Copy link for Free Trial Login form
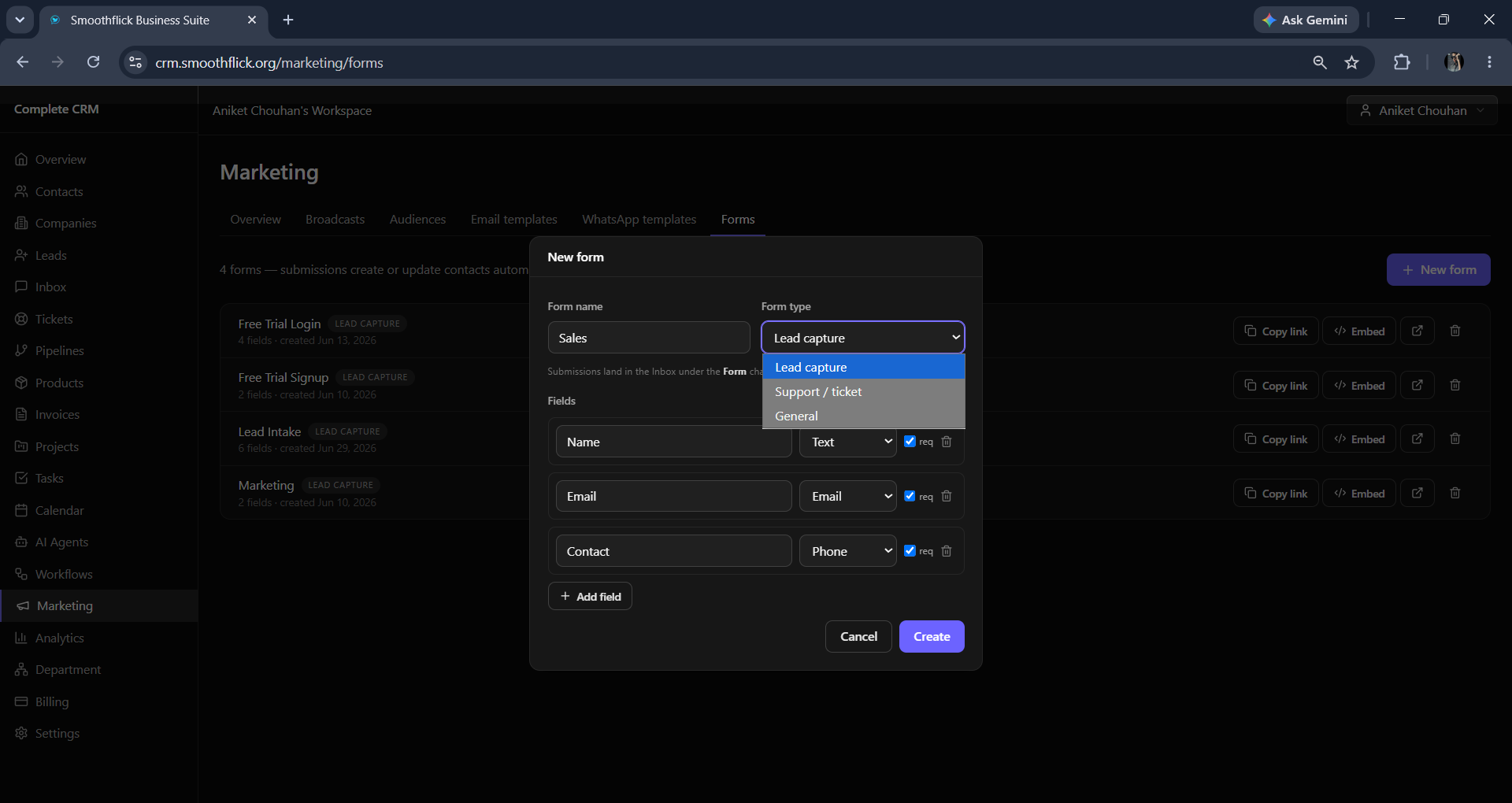The height and width of the screenshot is (803, 1512). [1276, 331]
